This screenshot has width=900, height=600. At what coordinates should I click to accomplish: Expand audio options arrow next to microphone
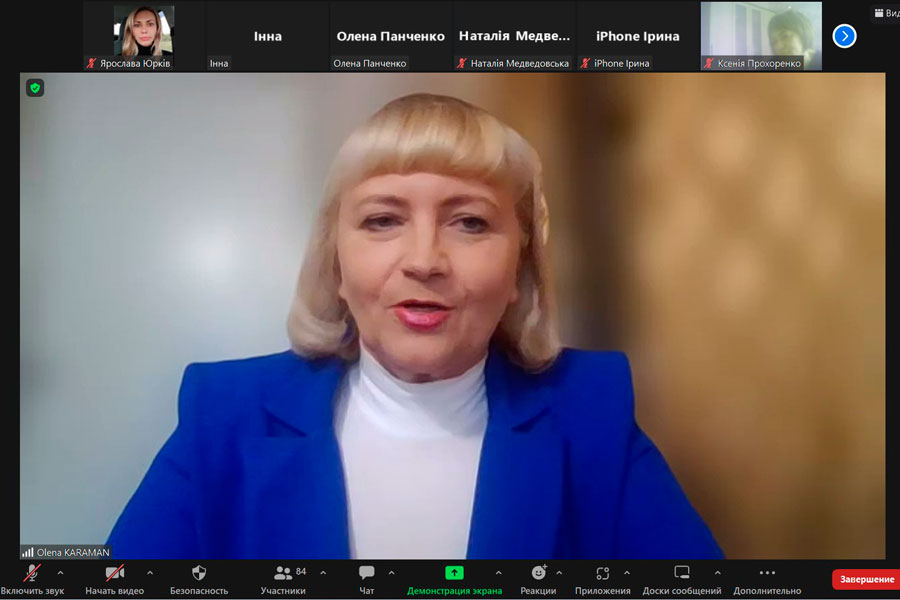pos(60,573)
